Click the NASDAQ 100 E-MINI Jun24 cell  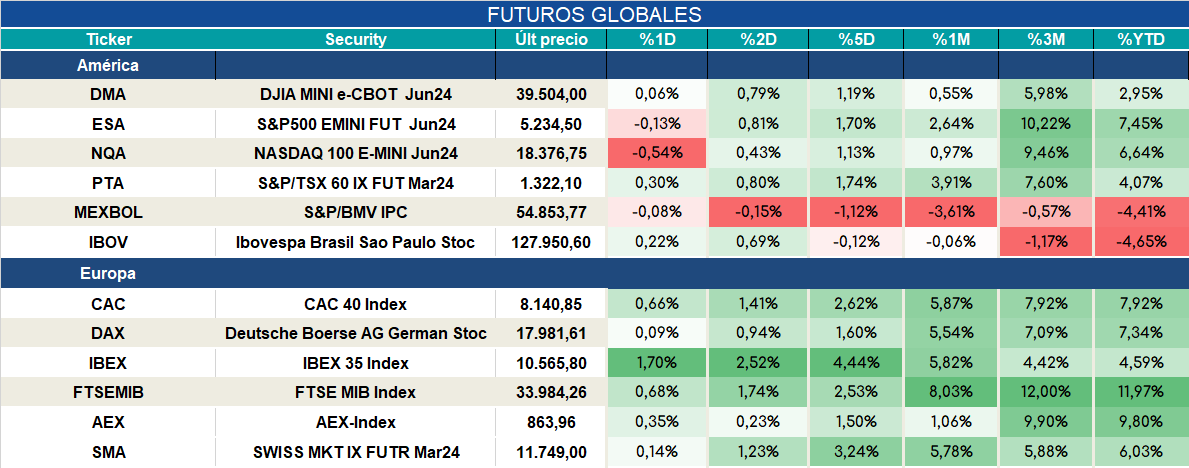(x=356, y=153)
